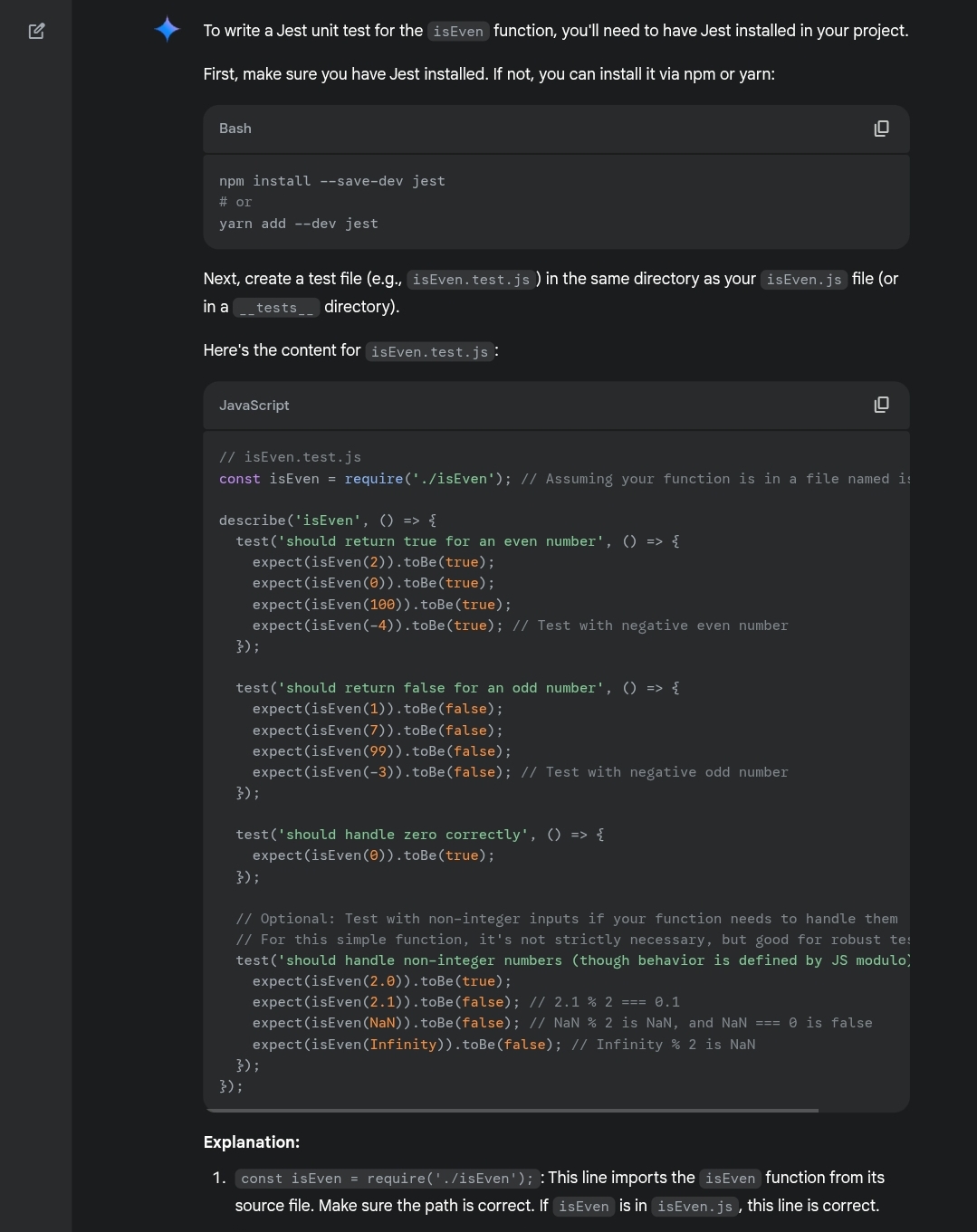Click the 'Test with negative odd number' comment

point(655,772)
